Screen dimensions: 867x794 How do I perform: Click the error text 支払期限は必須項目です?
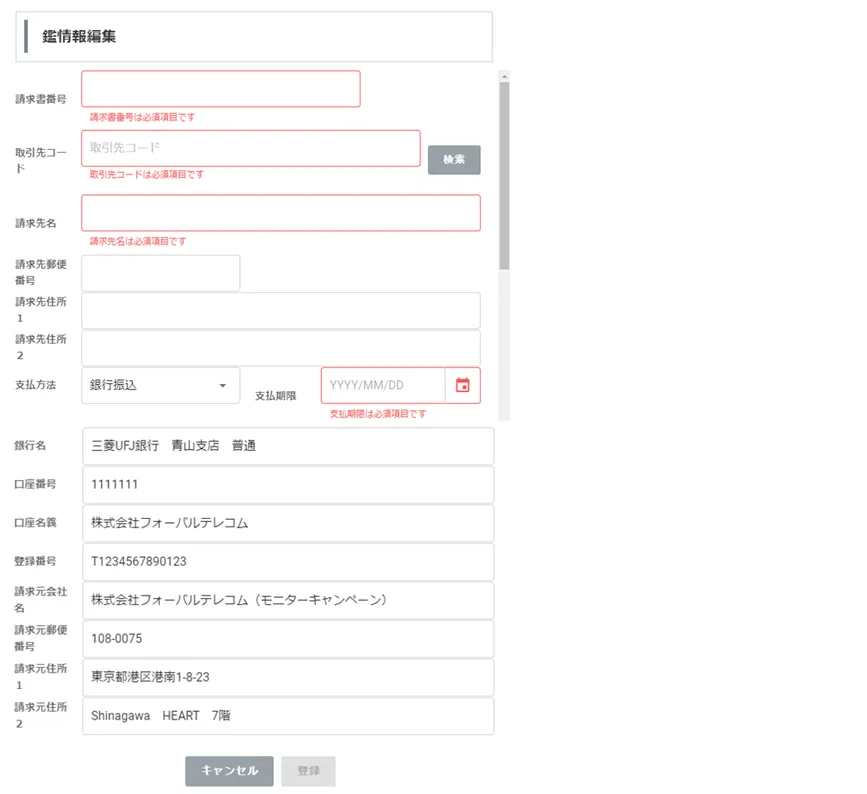pos(378,414)
